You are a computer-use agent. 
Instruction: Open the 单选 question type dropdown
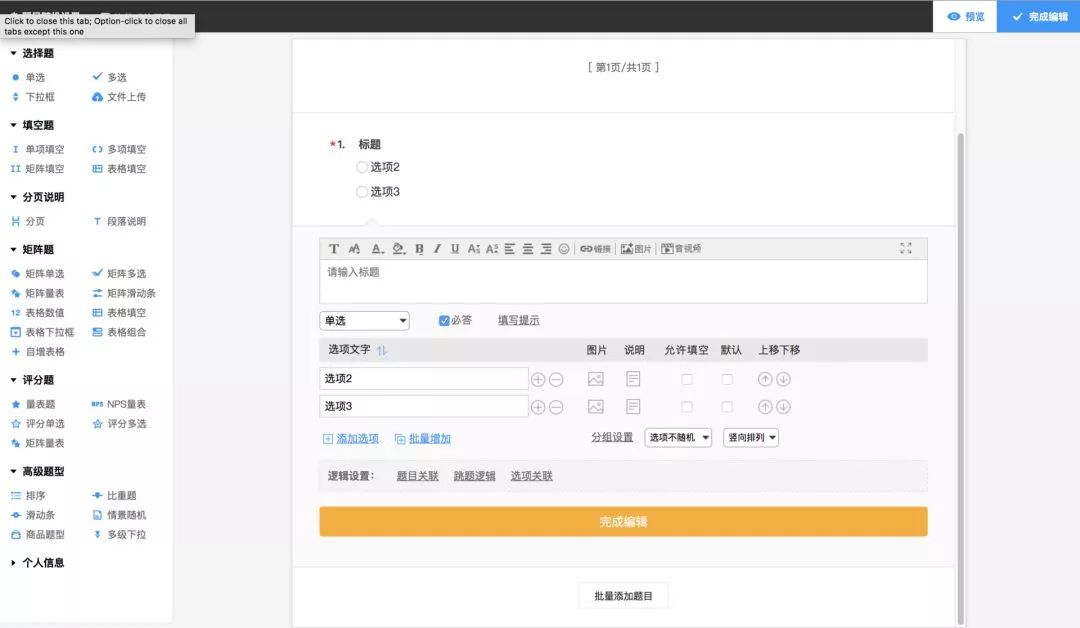(364, 320)
